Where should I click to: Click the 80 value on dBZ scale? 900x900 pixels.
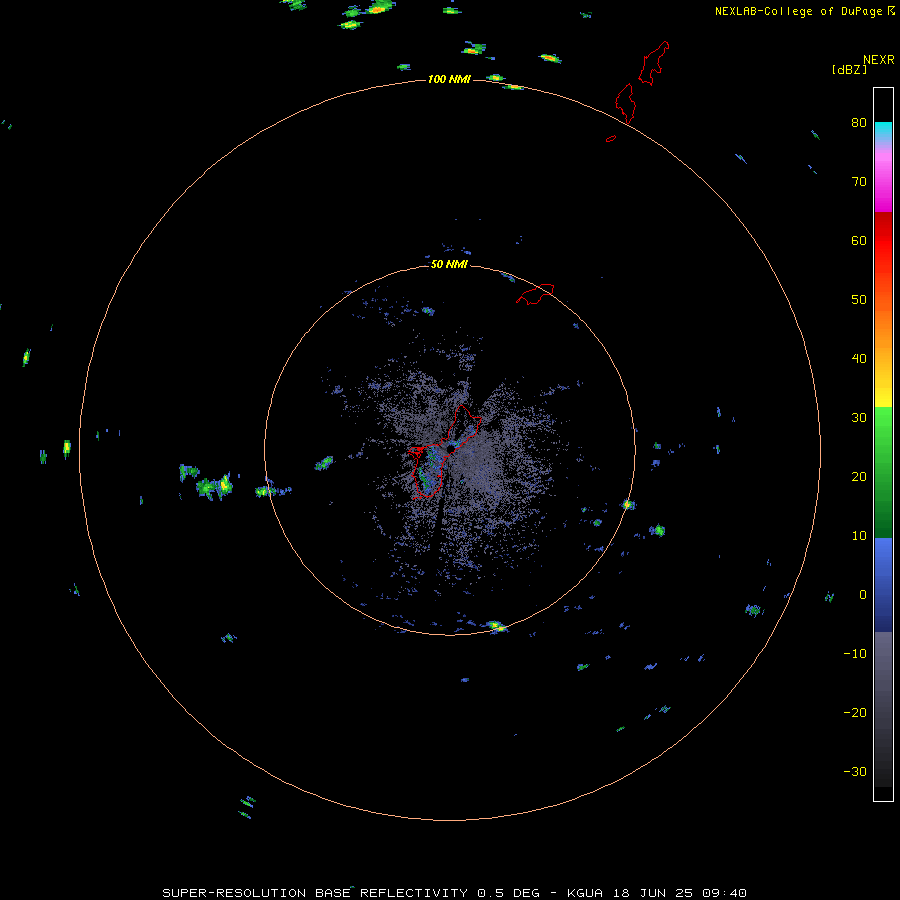point(859,123)
